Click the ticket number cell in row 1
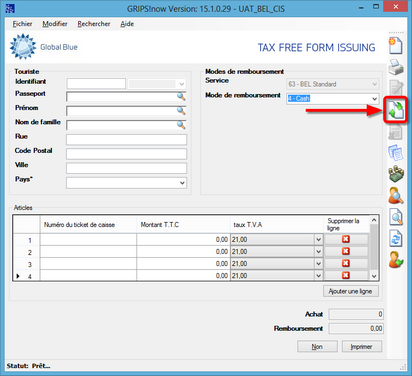This screenshot has height=376, width=412. 88,240
